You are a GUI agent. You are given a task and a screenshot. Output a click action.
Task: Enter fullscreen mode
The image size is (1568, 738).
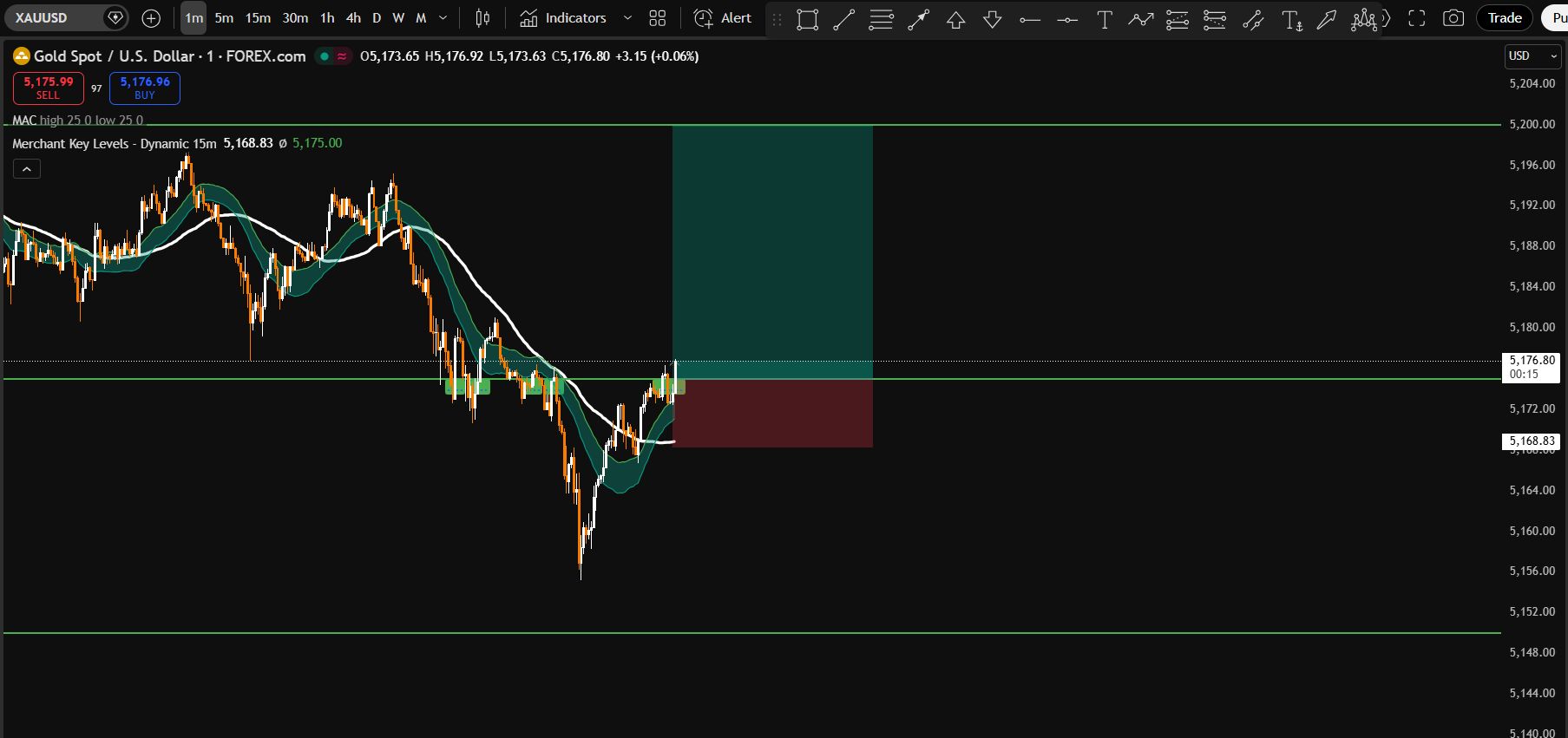(x=1416, y=18)
